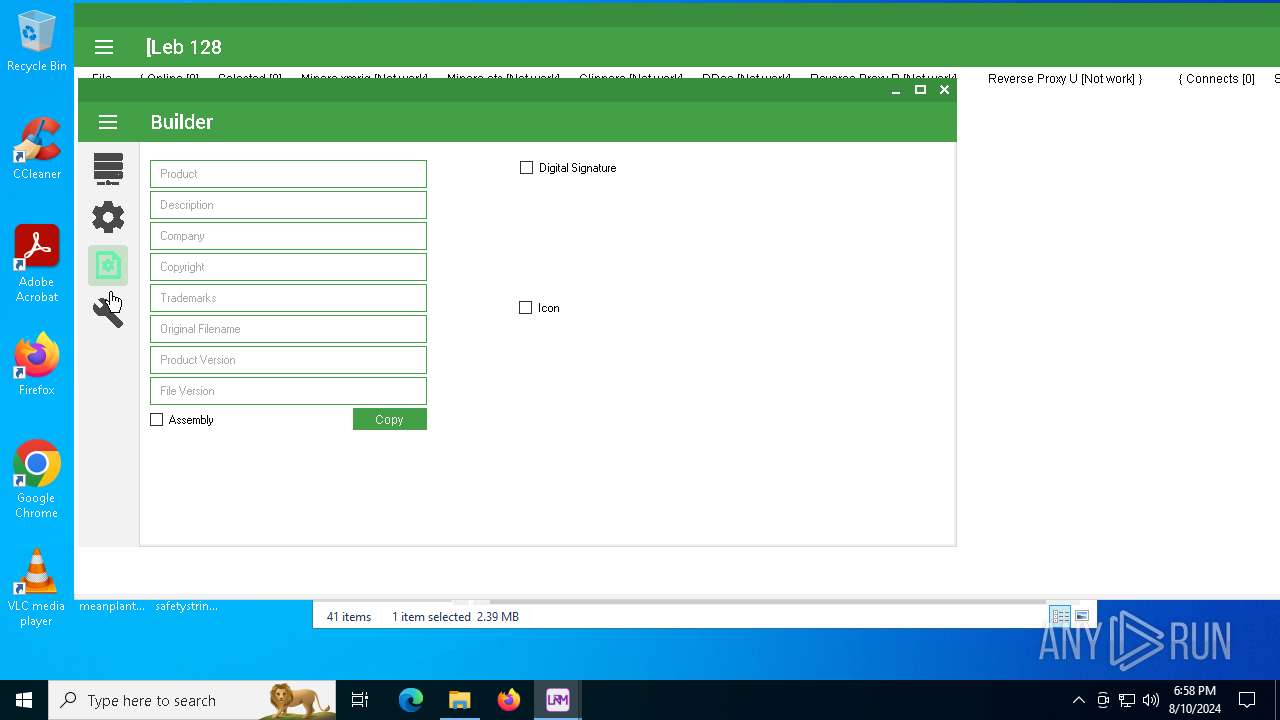
Task: Select the meanplant... file in Explorer
Action: click(x=112, y=606)
